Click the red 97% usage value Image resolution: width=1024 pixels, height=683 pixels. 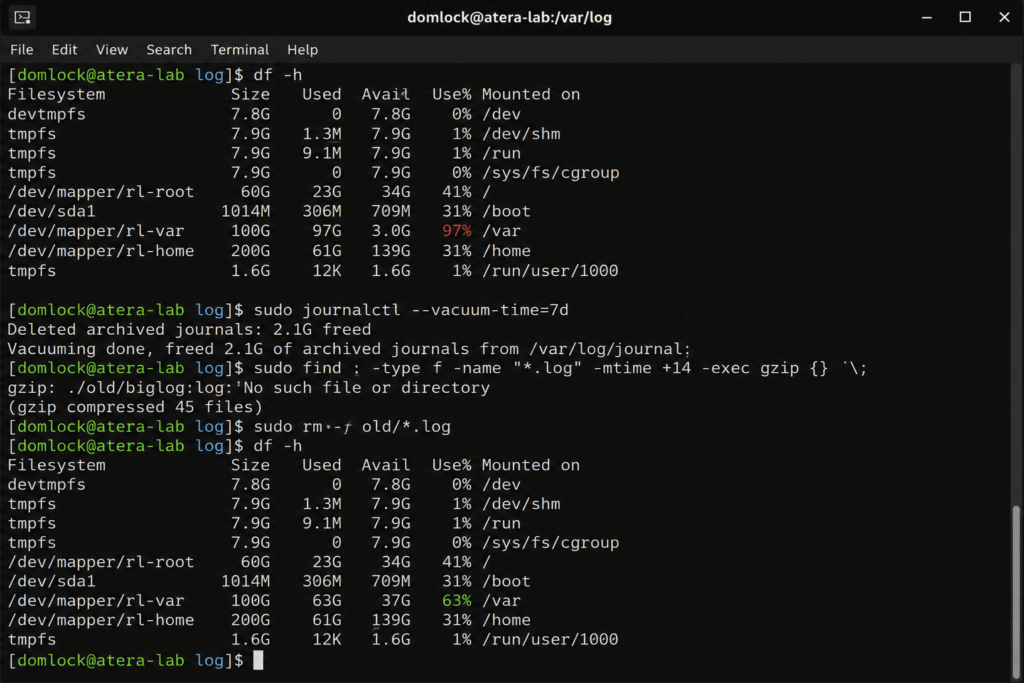456,231
